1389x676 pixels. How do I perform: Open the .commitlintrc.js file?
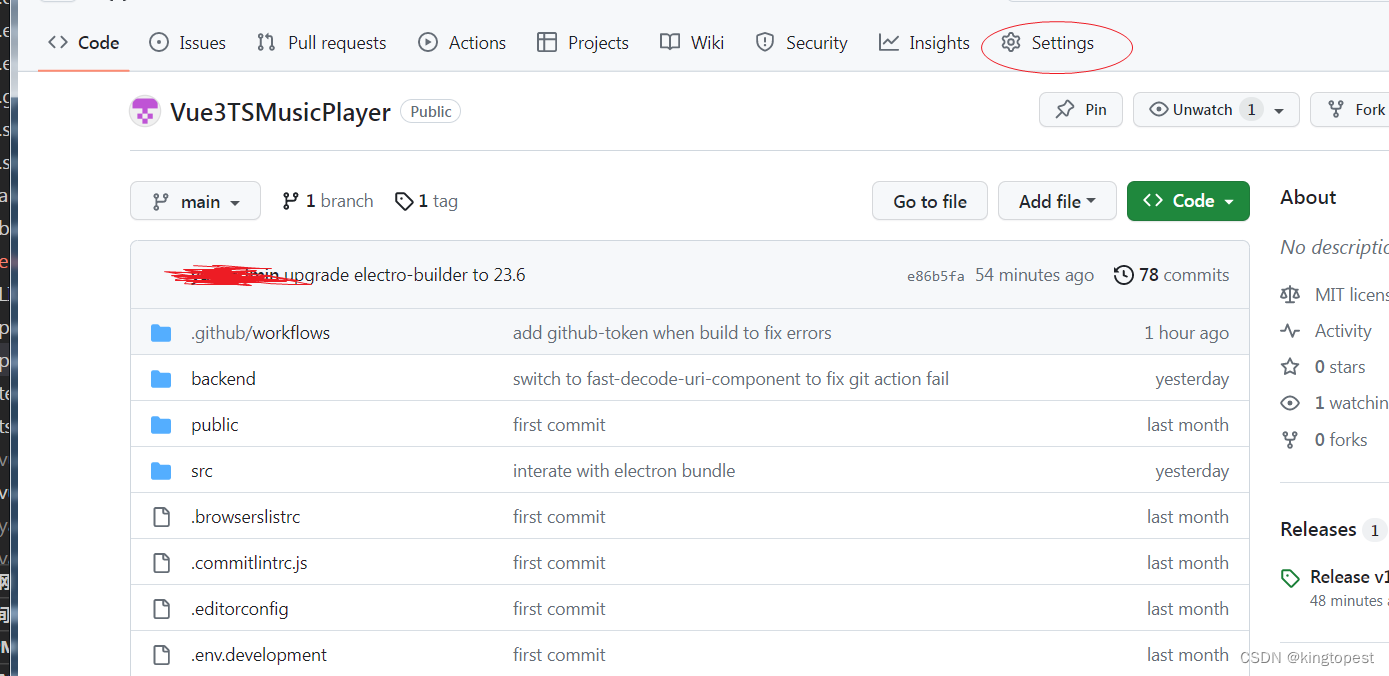(249, 563)
